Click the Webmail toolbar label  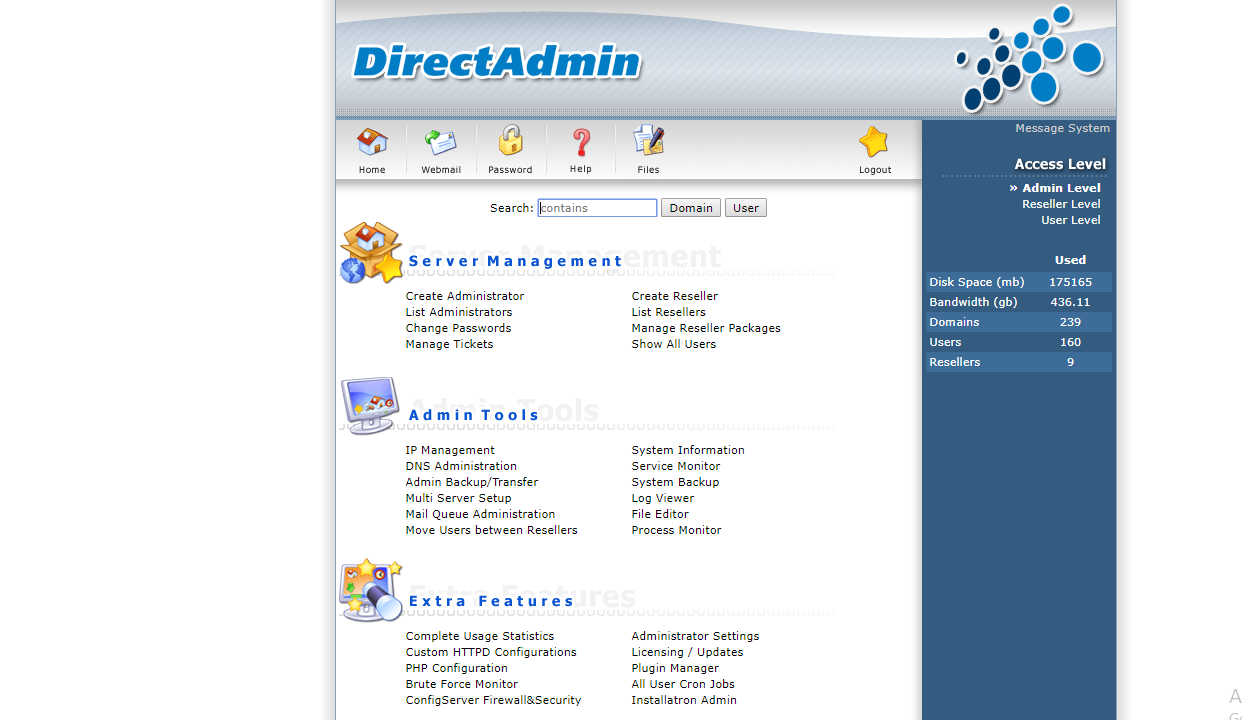(x=441, y=170)
